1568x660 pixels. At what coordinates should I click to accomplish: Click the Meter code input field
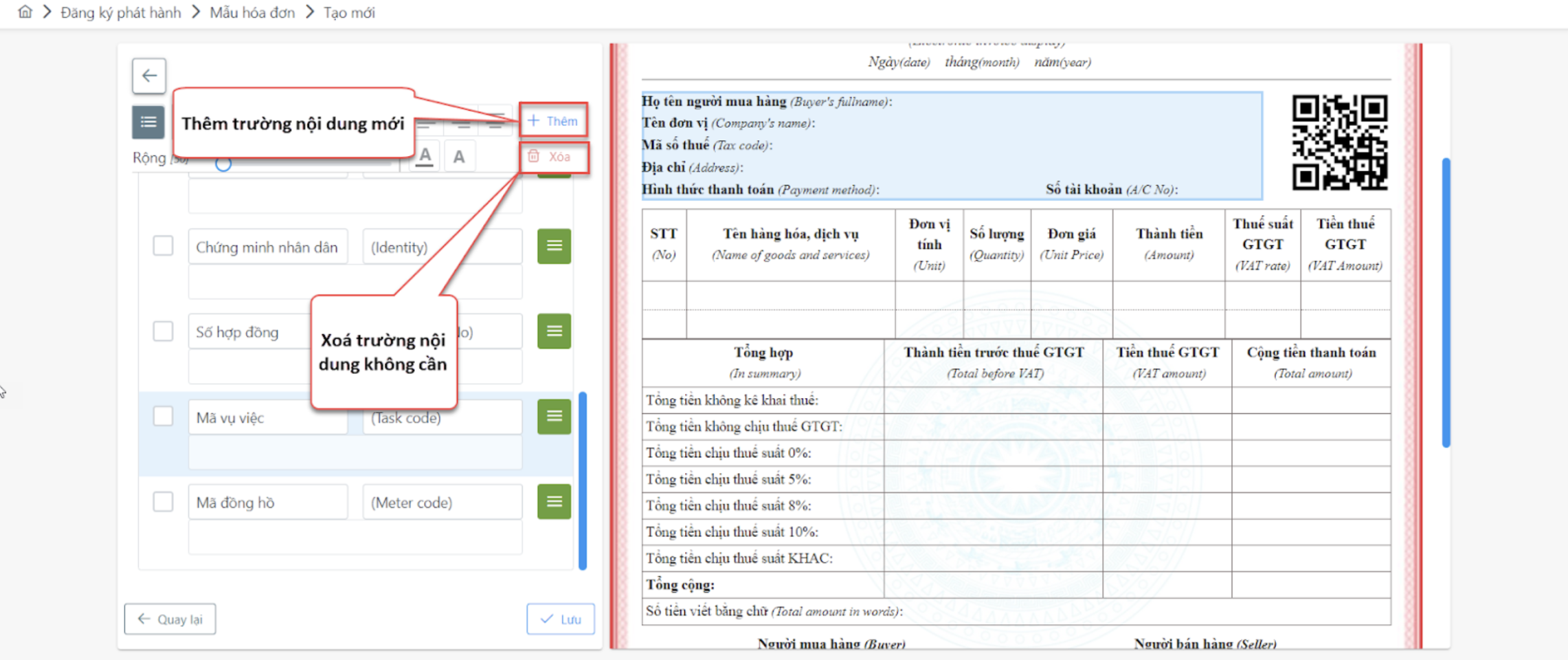tap(442, 503)
